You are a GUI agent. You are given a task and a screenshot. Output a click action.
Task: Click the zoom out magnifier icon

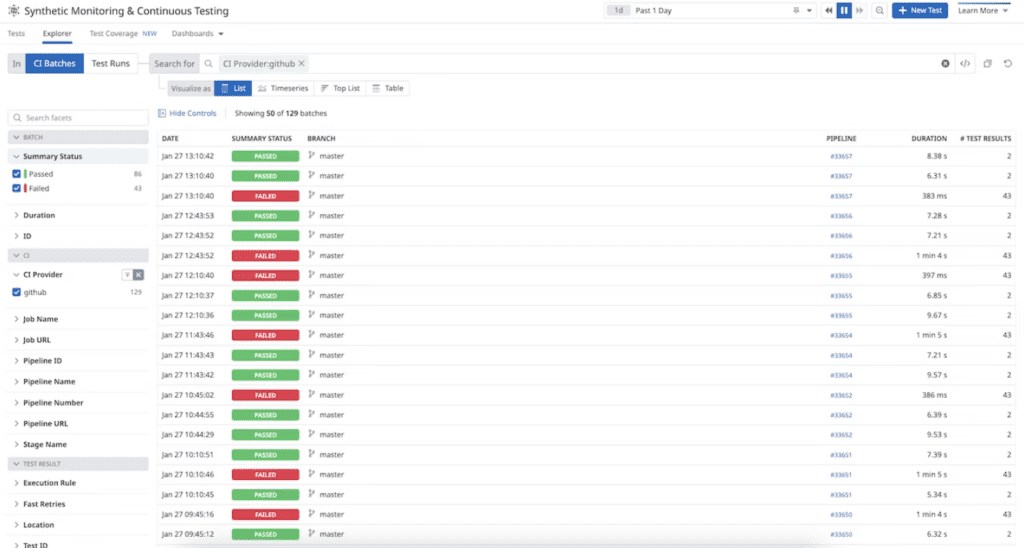coord(879,11)
